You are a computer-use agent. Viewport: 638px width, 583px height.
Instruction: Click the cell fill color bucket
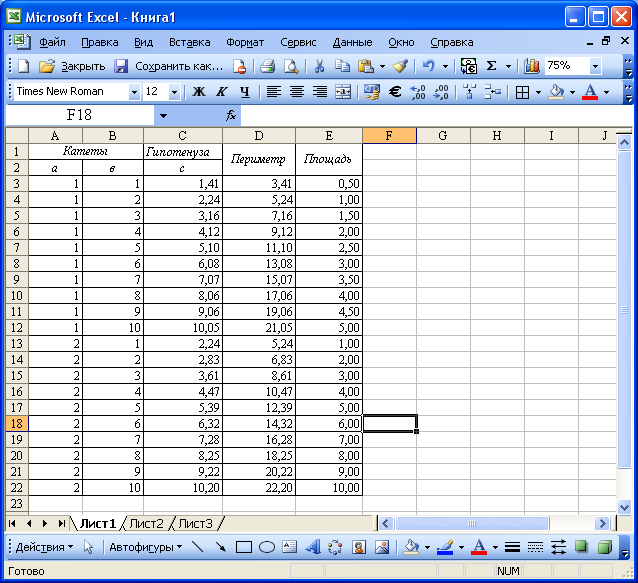point(556,92)
